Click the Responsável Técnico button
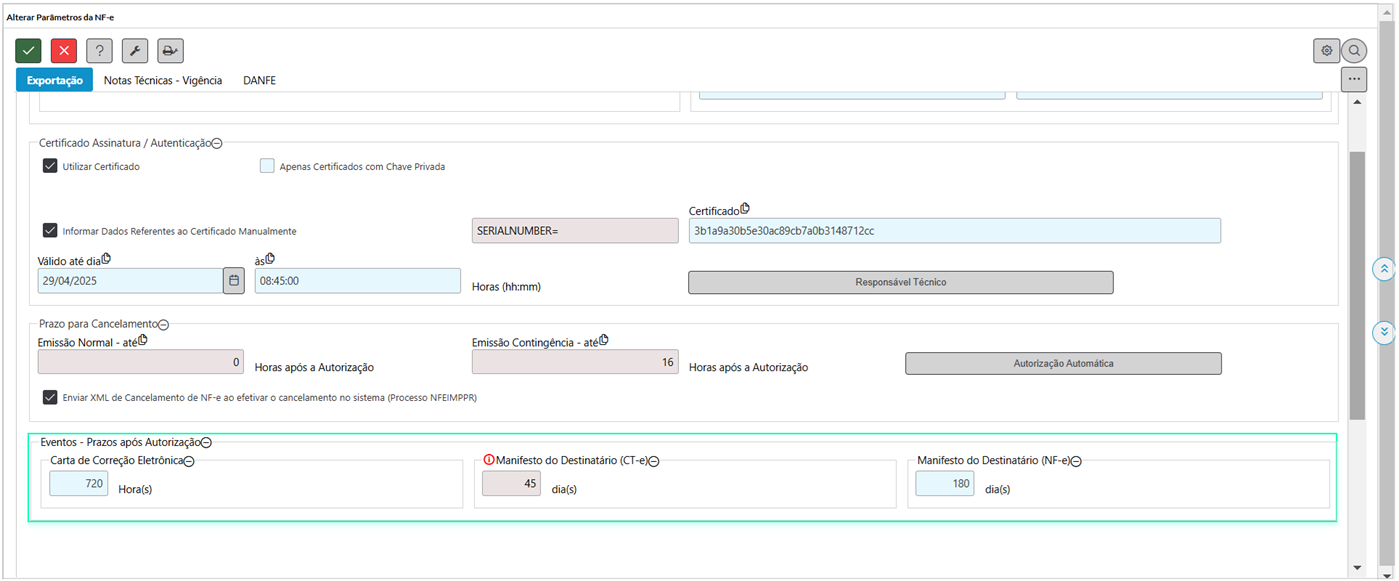Image resolution: width=1399 pixels, height=581 pixels. (900, 282)
